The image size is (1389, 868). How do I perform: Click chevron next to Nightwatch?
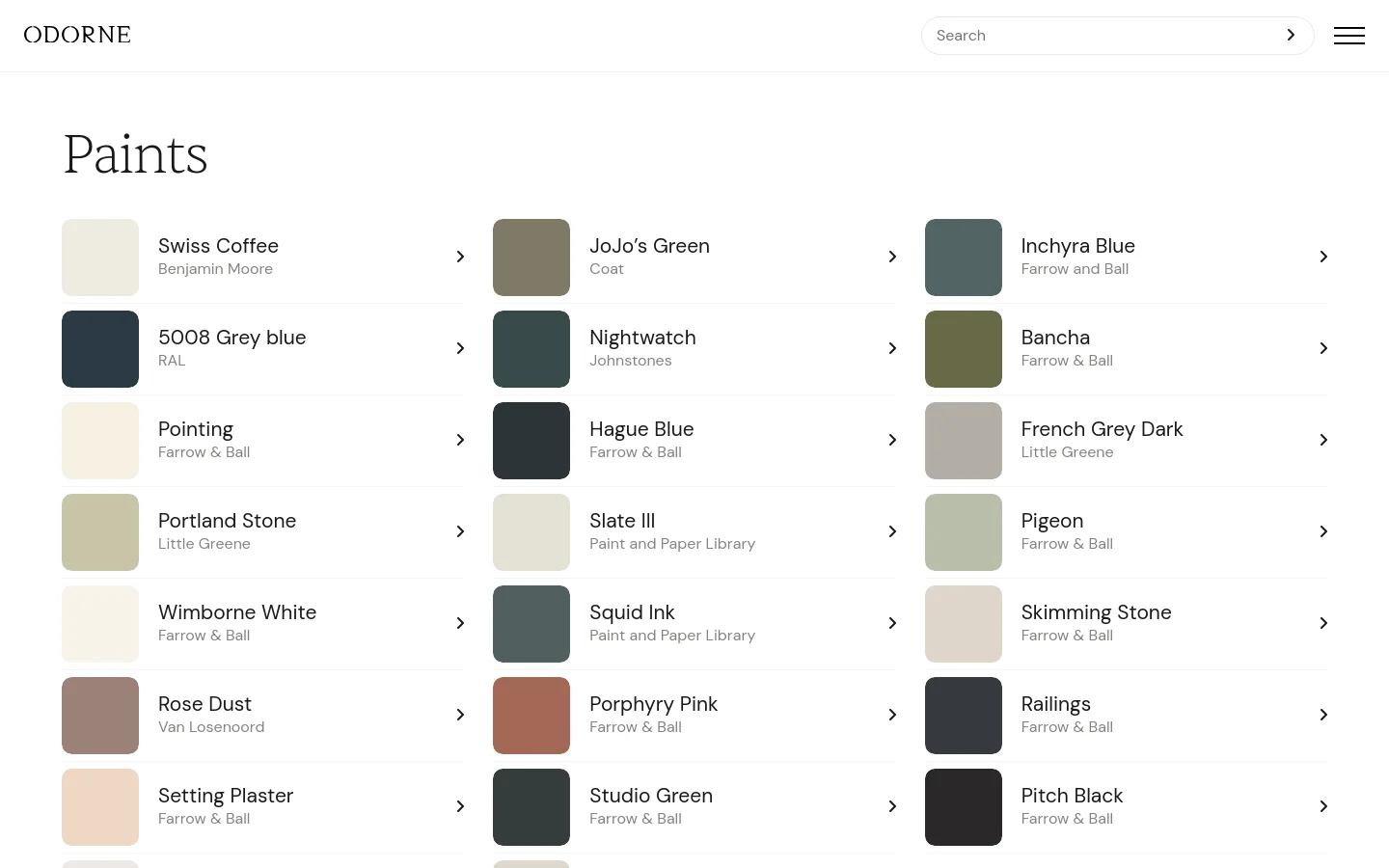pyautogui.click(x=892, y=348)
